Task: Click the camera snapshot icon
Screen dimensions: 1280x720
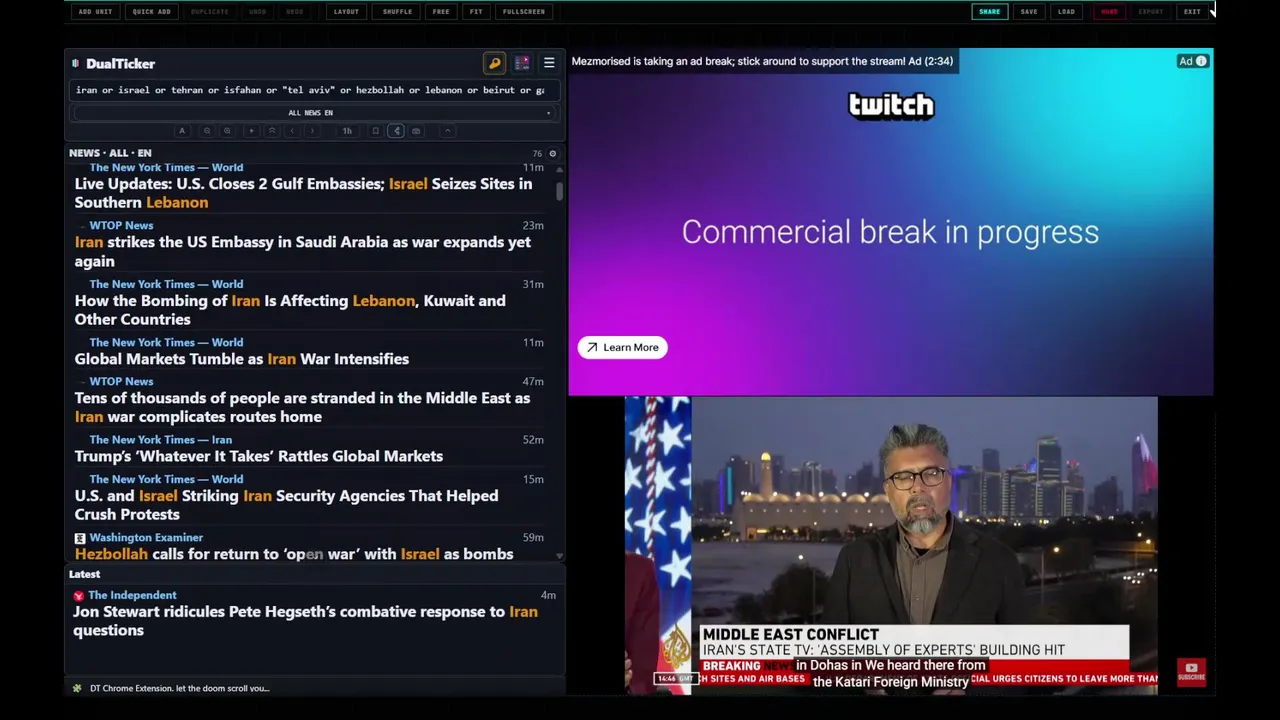Action: [x=416, y=131]
